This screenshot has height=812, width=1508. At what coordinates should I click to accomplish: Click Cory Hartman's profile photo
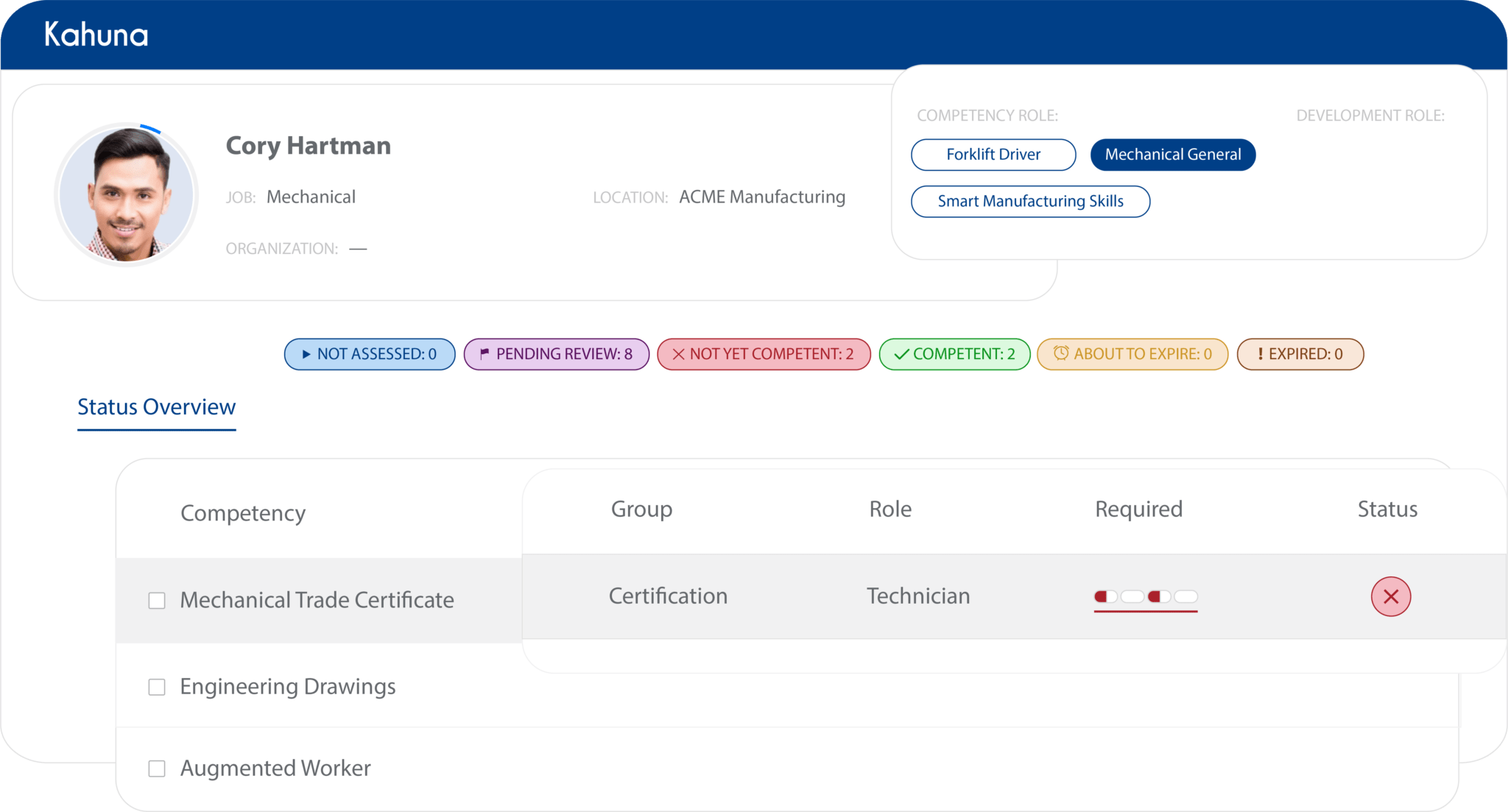[x=127, y=194]
